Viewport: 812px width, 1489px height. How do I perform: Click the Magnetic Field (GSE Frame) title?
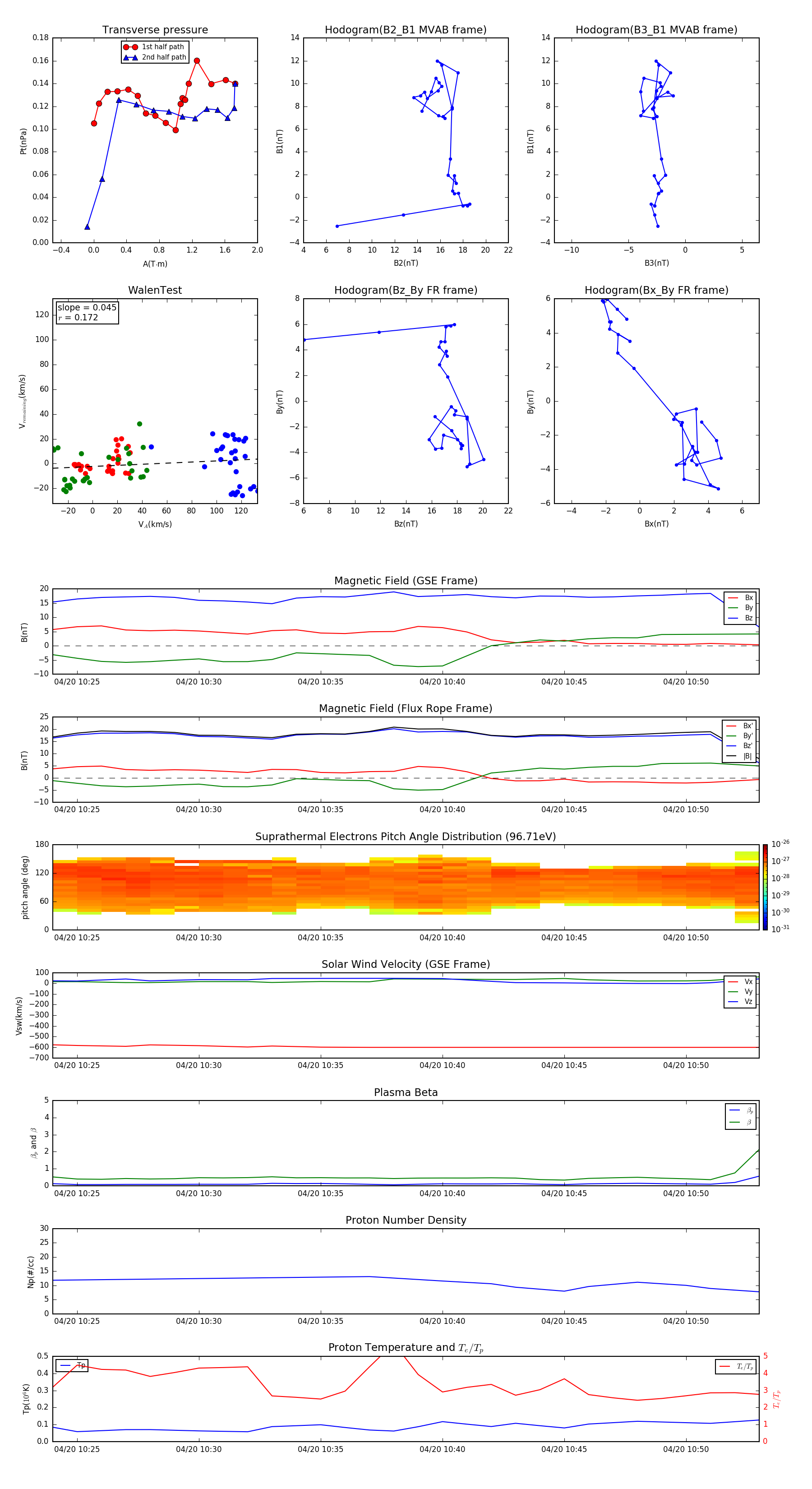405,581
